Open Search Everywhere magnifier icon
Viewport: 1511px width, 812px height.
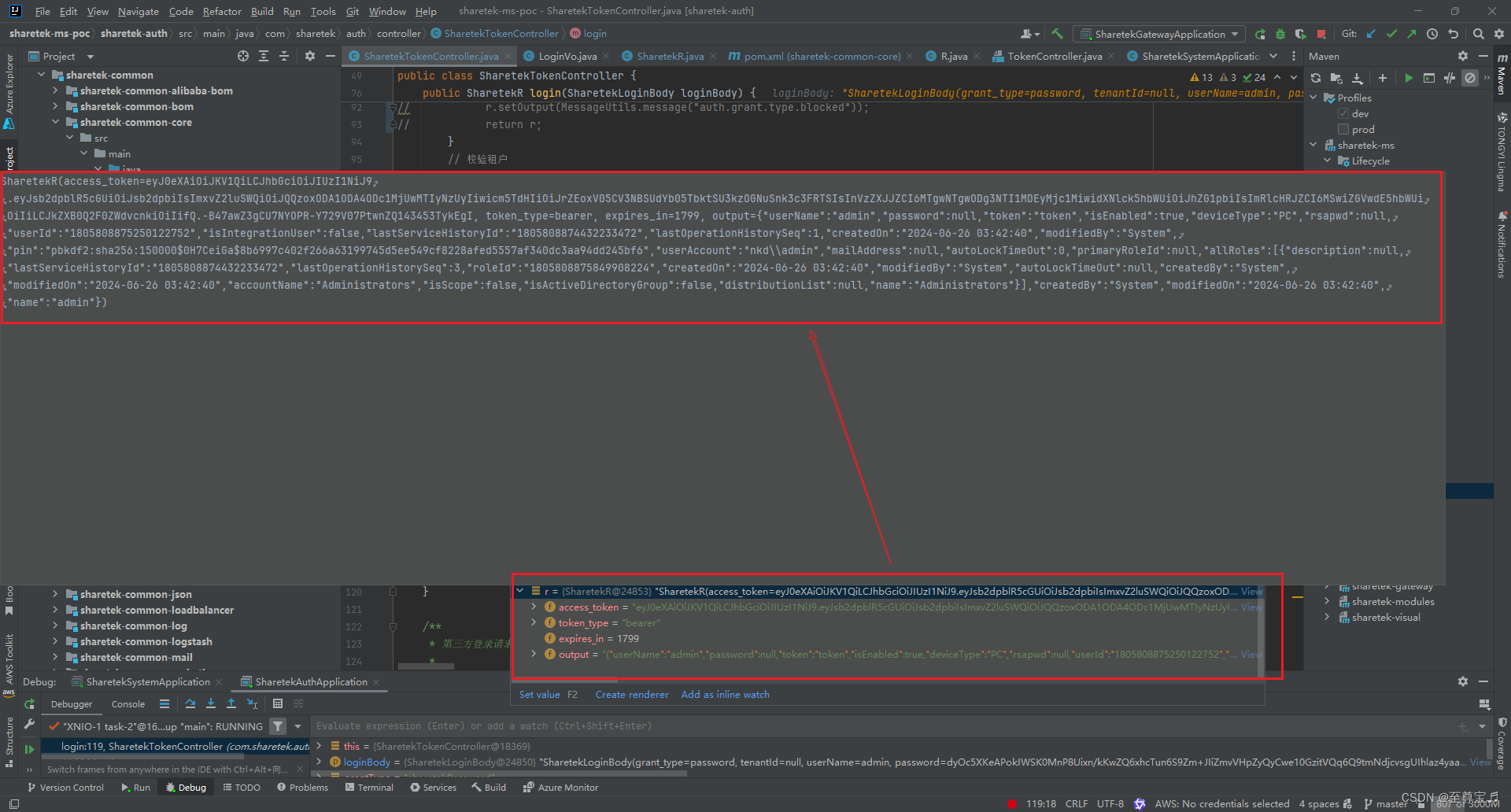(1479, 34)
